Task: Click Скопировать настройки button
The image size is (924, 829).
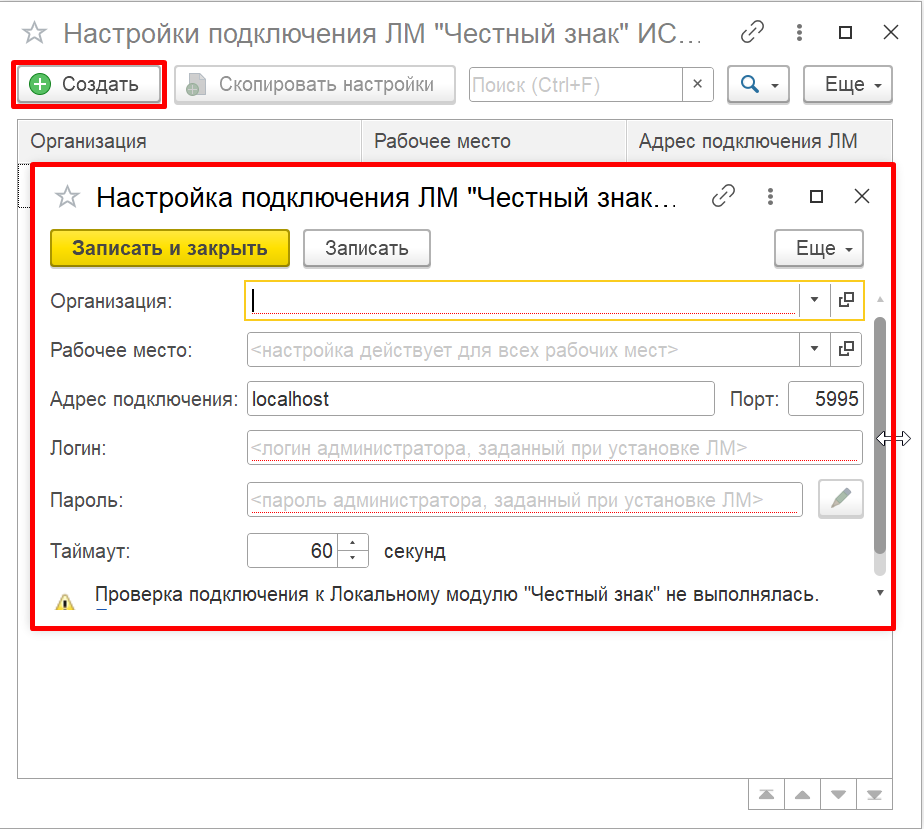Action: pyautogui.click(x=315, y=85)
